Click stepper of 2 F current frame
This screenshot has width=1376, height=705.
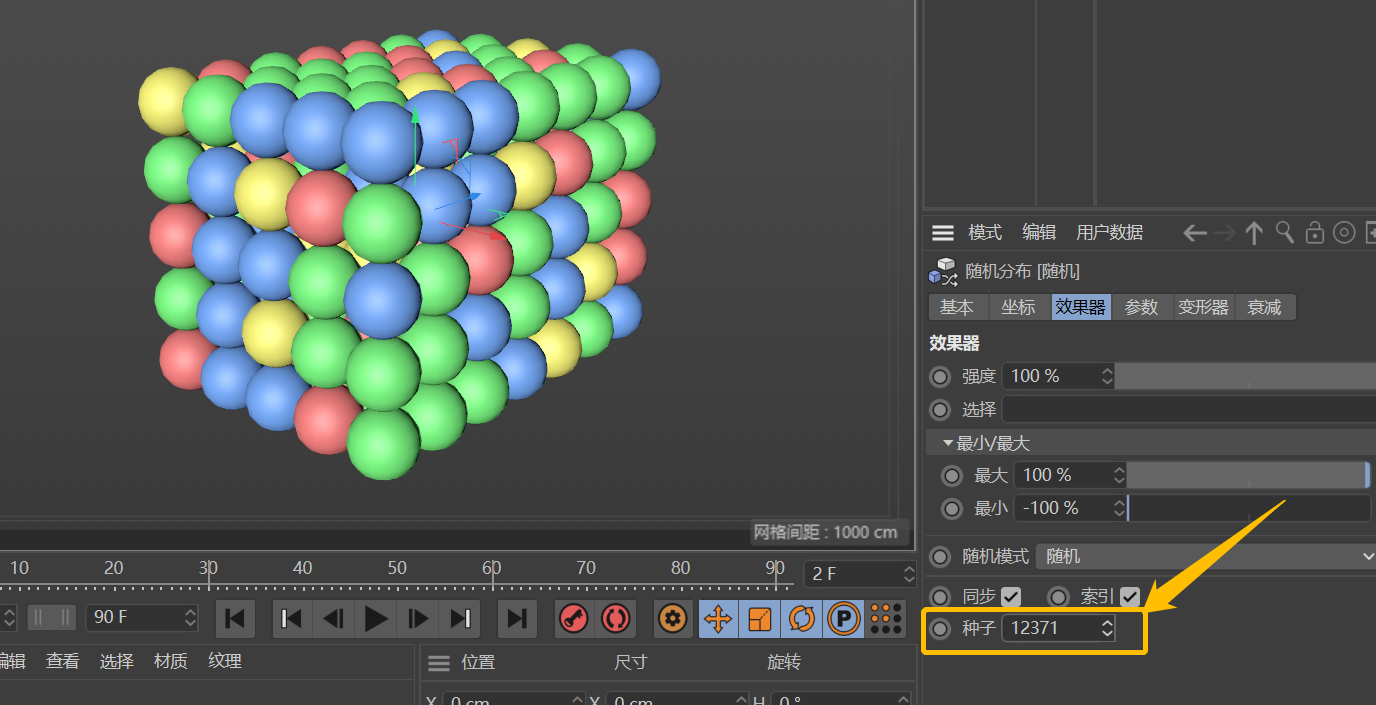tap(908, 574)
